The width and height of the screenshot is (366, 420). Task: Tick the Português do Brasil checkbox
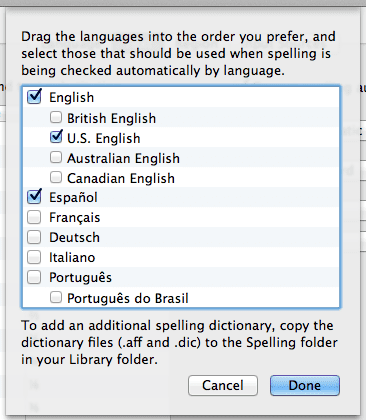click(x=56, y=297)
